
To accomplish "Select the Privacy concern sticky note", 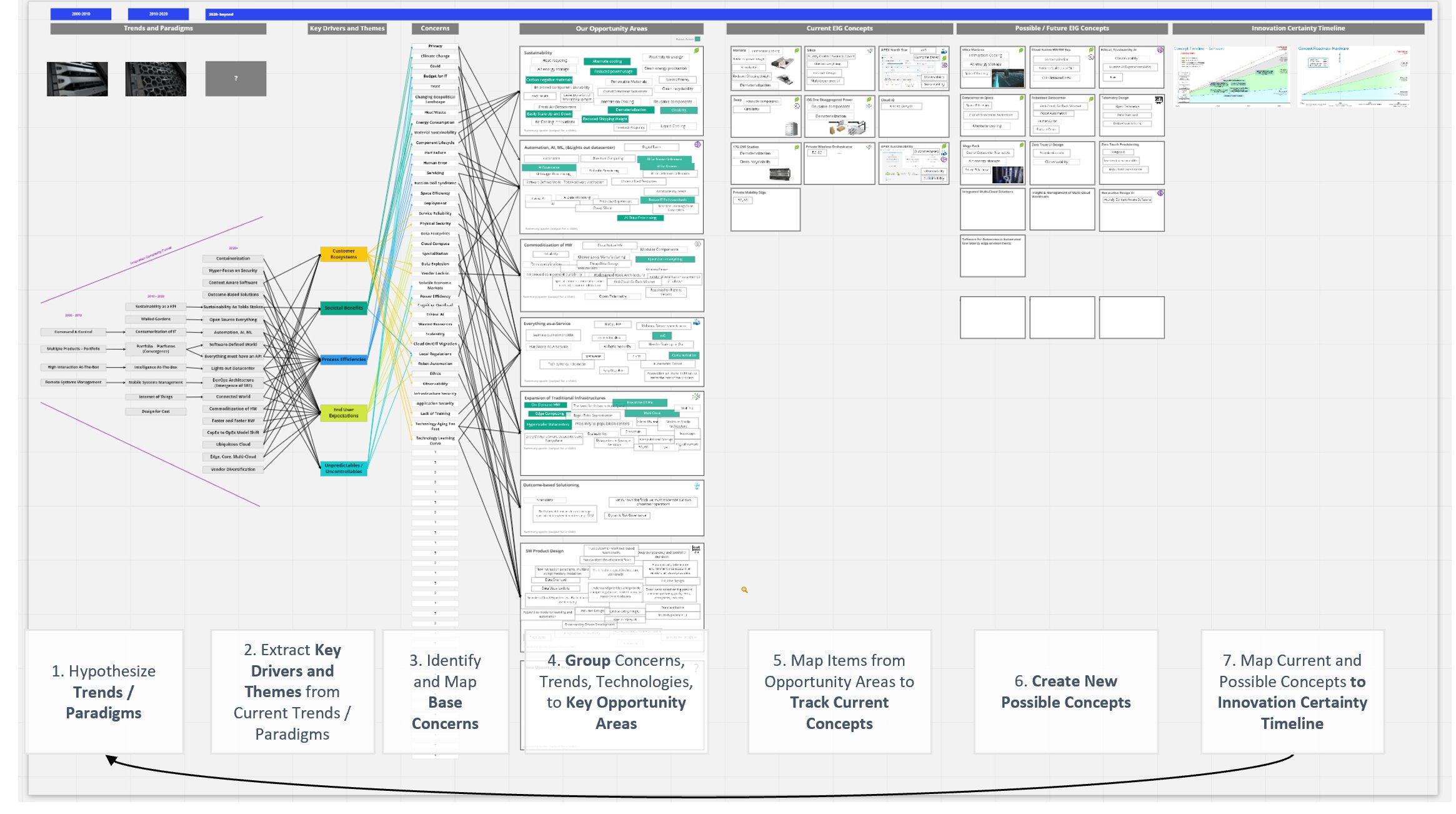I will [x=436, y=46].
